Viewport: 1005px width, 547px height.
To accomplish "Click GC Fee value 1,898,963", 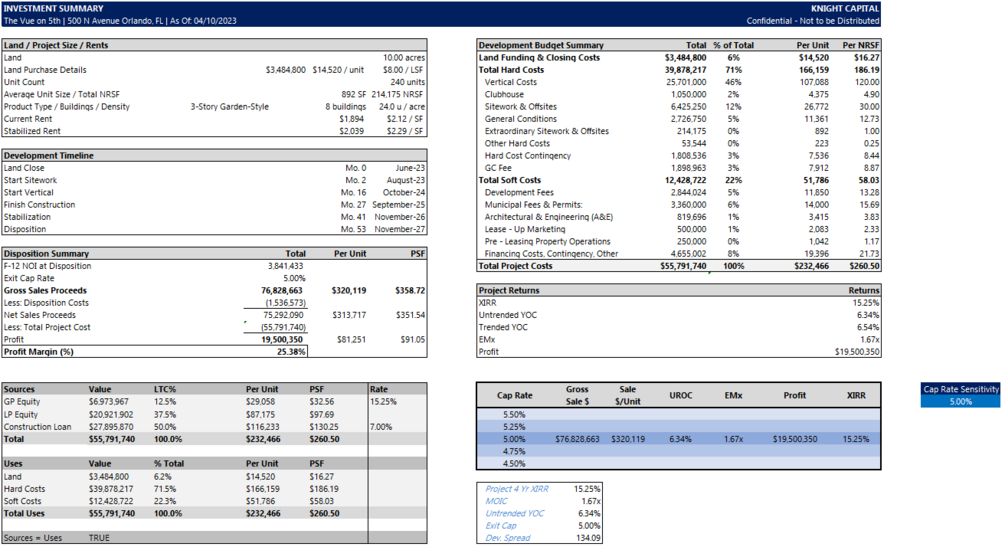I will pyautogui.click(x=688, y=168).
